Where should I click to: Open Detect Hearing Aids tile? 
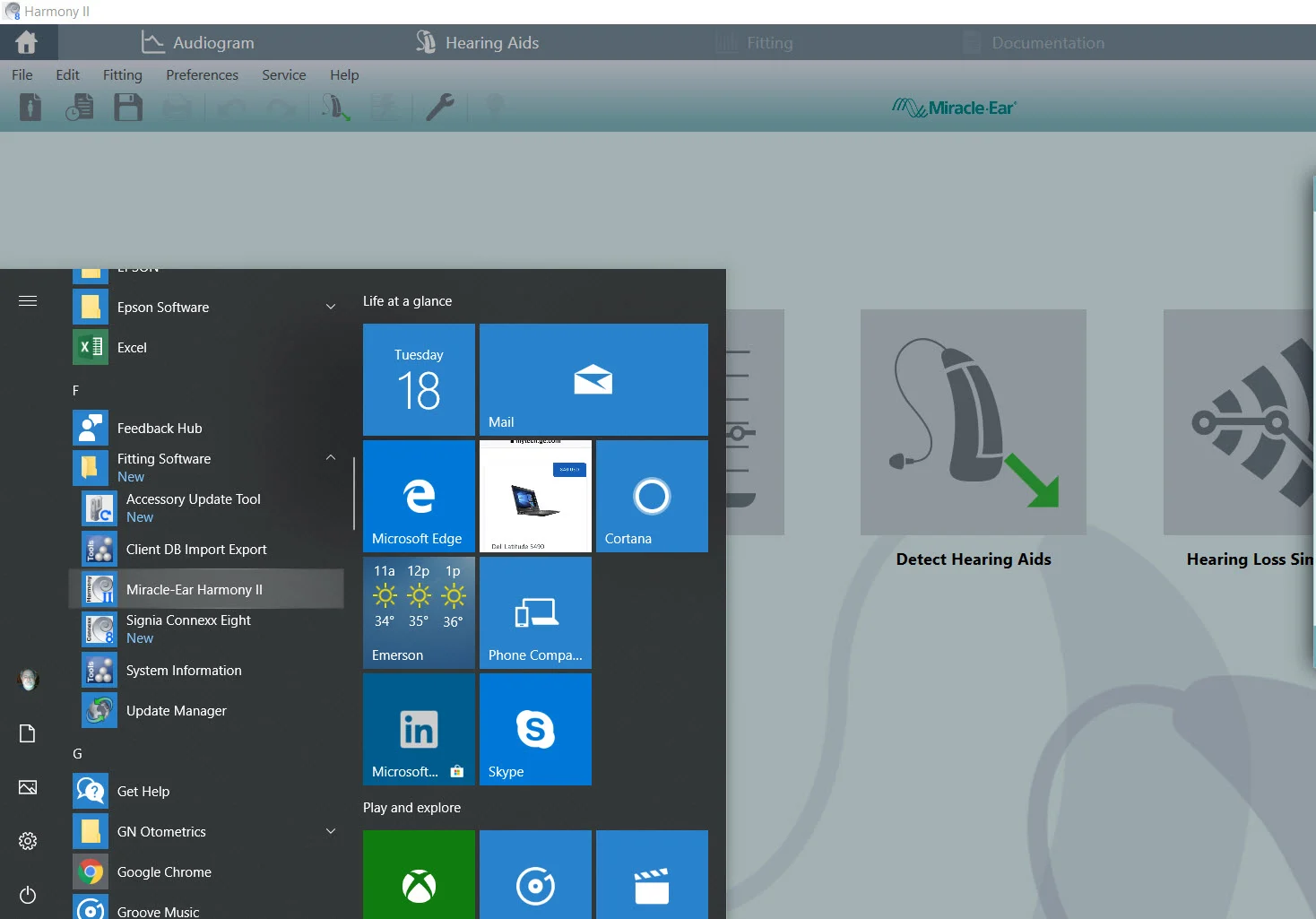(974, 422)
